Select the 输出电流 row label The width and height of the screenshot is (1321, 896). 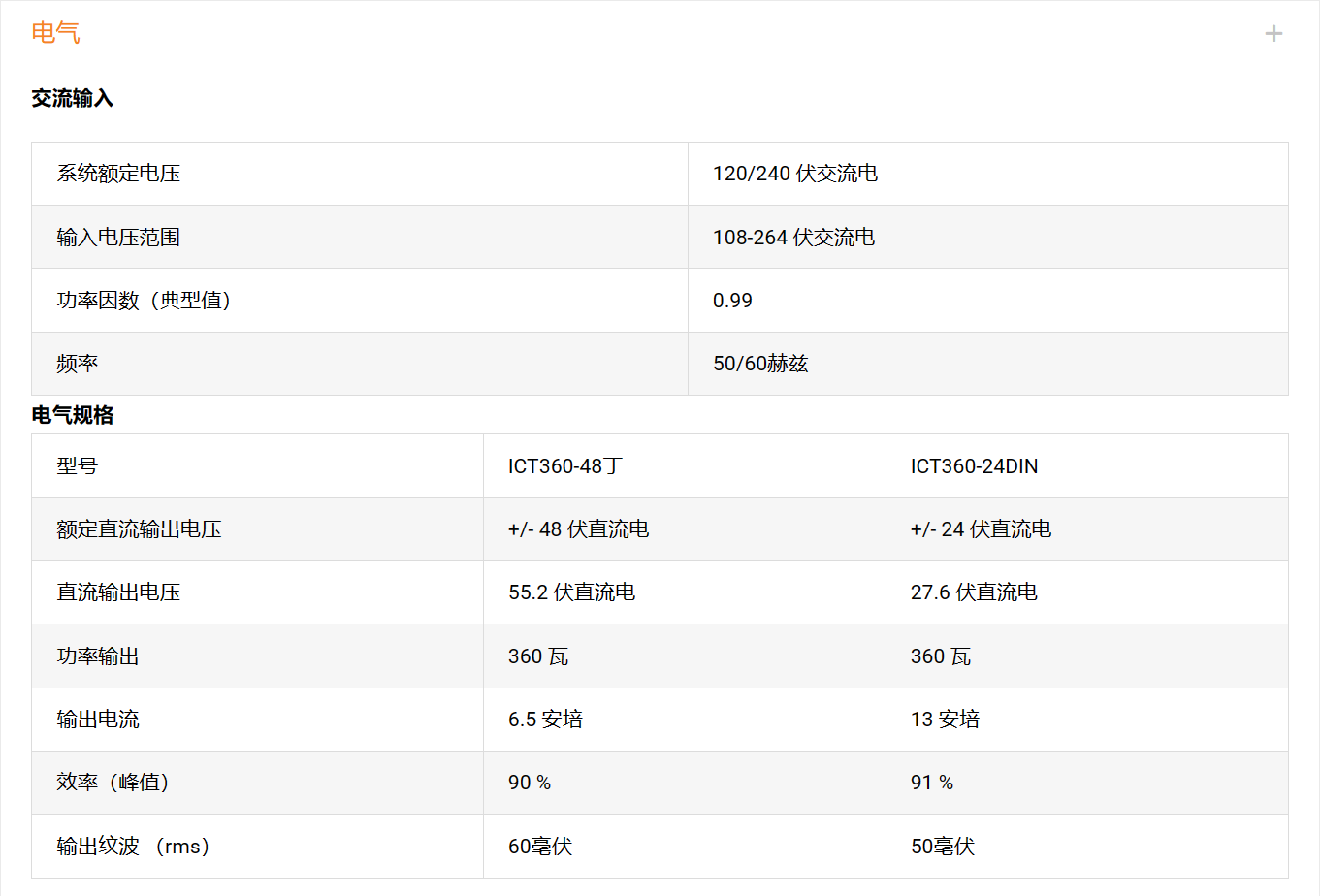[x=98, y=720]
